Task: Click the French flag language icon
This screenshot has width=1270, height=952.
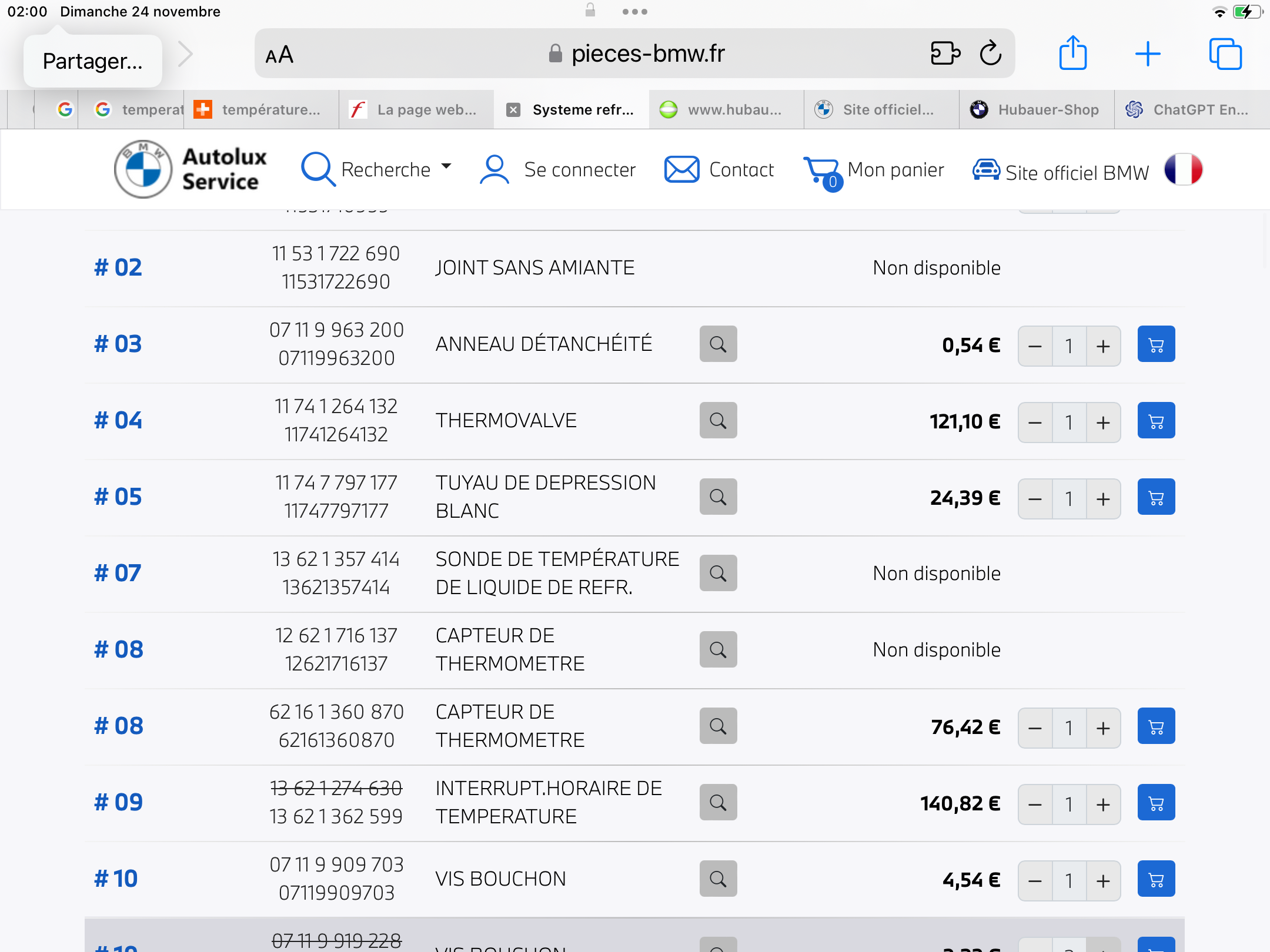Action: click(1183, 170)
